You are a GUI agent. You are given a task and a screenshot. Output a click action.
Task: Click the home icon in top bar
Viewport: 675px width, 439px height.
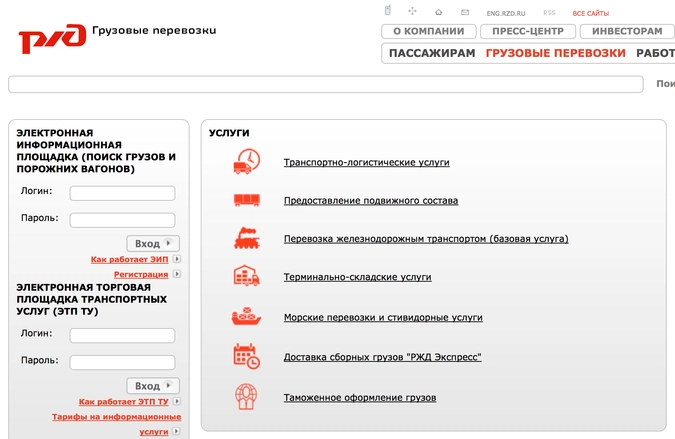pos(438,12)
